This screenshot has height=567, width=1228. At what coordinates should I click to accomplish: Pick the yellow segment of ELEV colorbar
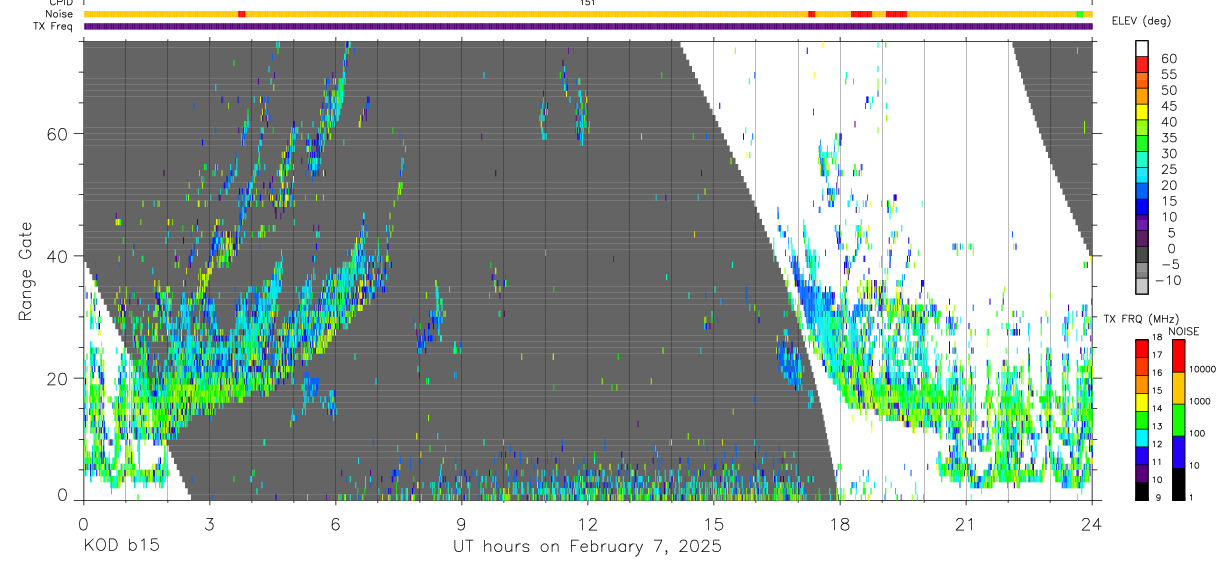pos(1142,113)
